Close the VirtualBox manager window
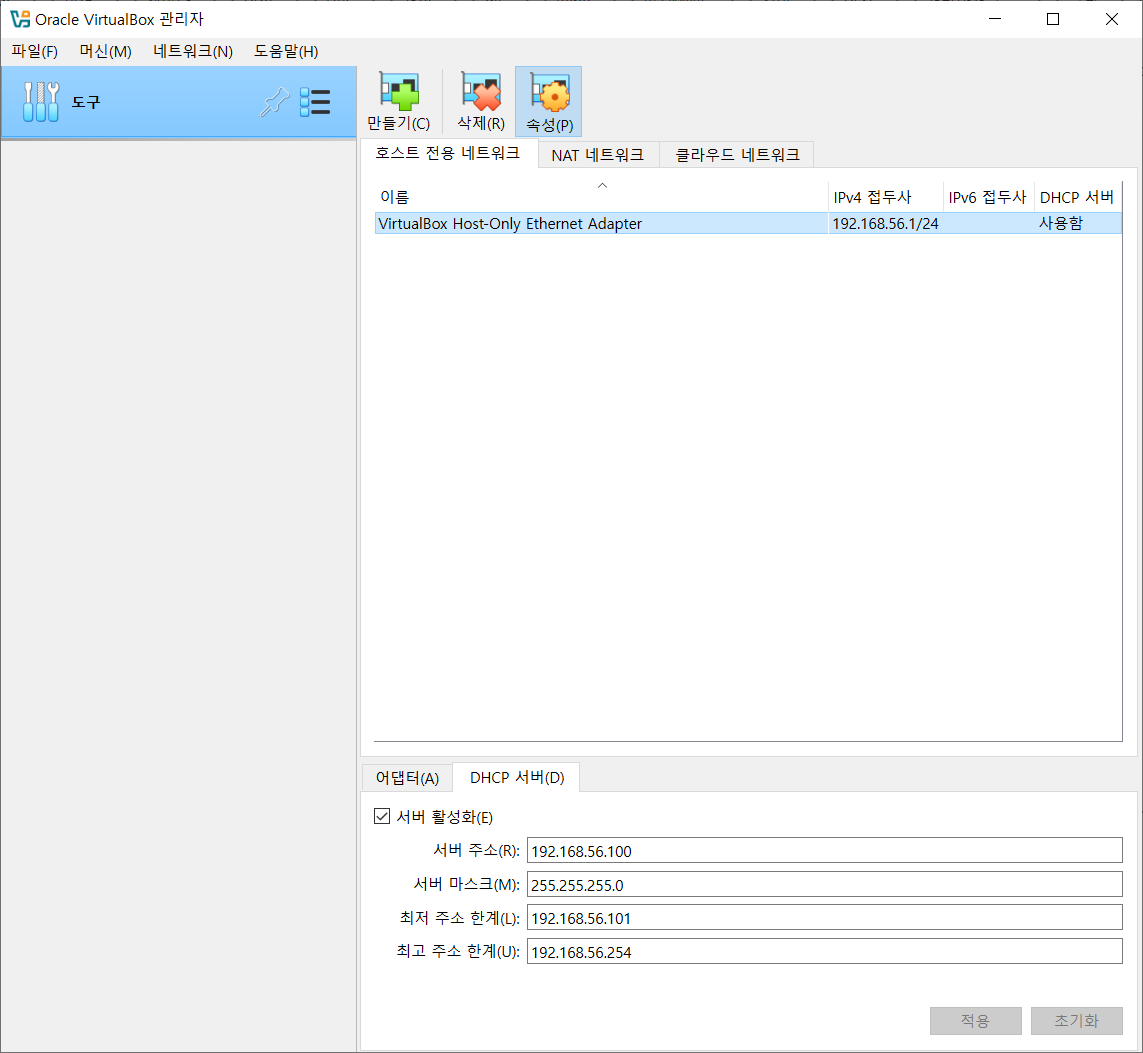 coord(1112,19)
